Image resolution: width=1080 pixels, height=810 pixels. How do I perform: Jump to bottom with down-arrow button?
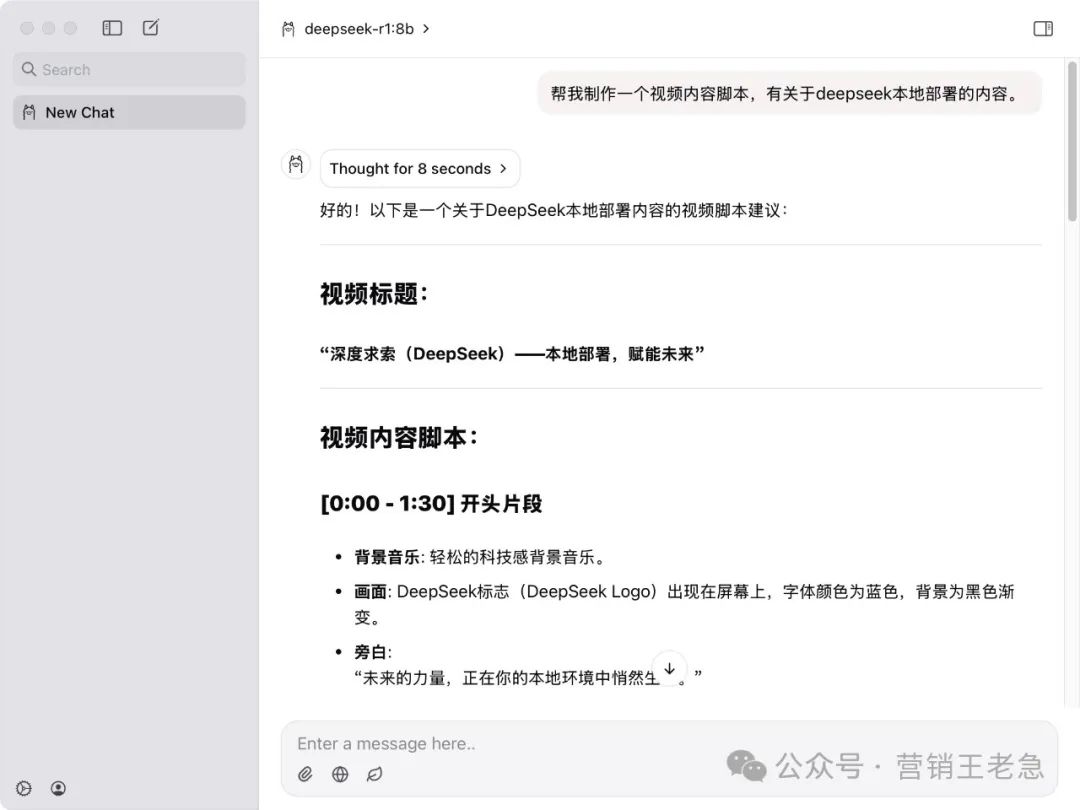point(669,669)
